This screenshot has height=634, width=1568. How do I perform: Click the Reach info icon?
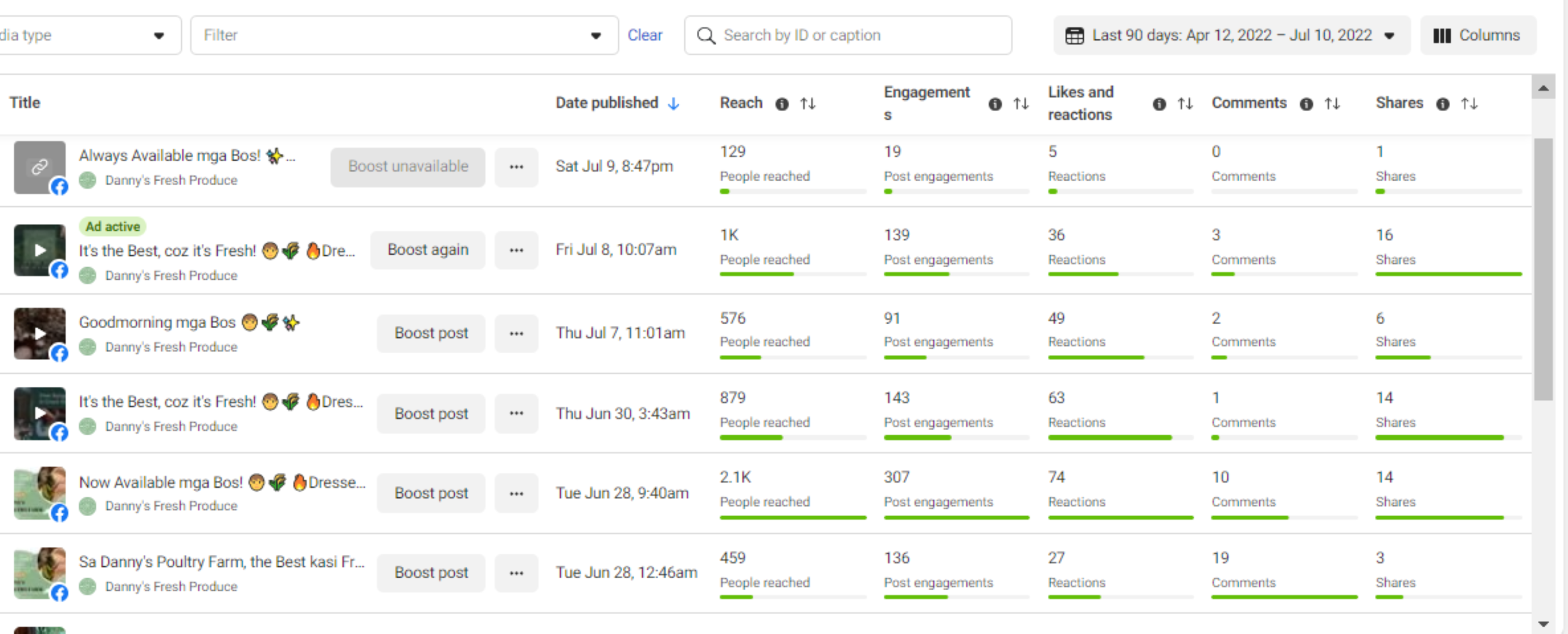[781, 104]
